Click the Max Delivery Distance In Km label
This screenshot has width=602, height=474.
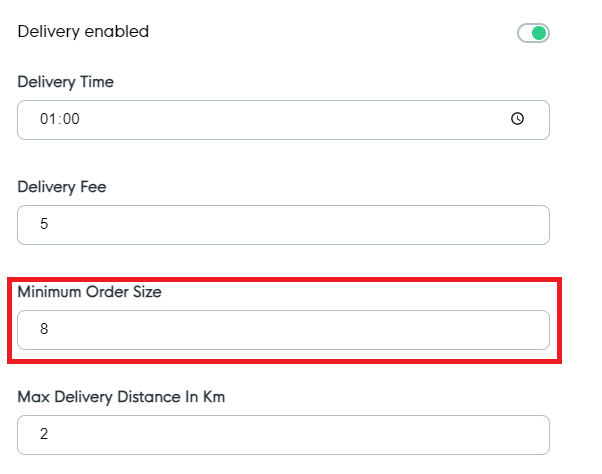click(x=121, y=397)
